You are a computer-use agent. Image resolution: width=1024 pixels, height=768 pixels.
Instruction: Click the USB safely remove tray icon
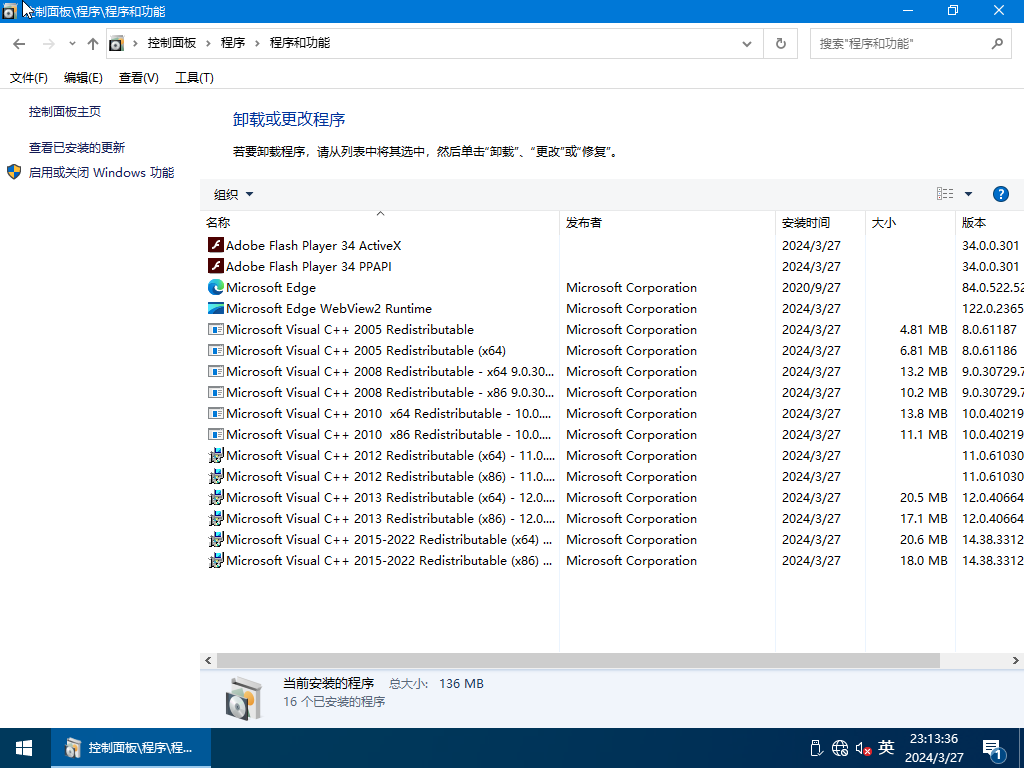816,748
